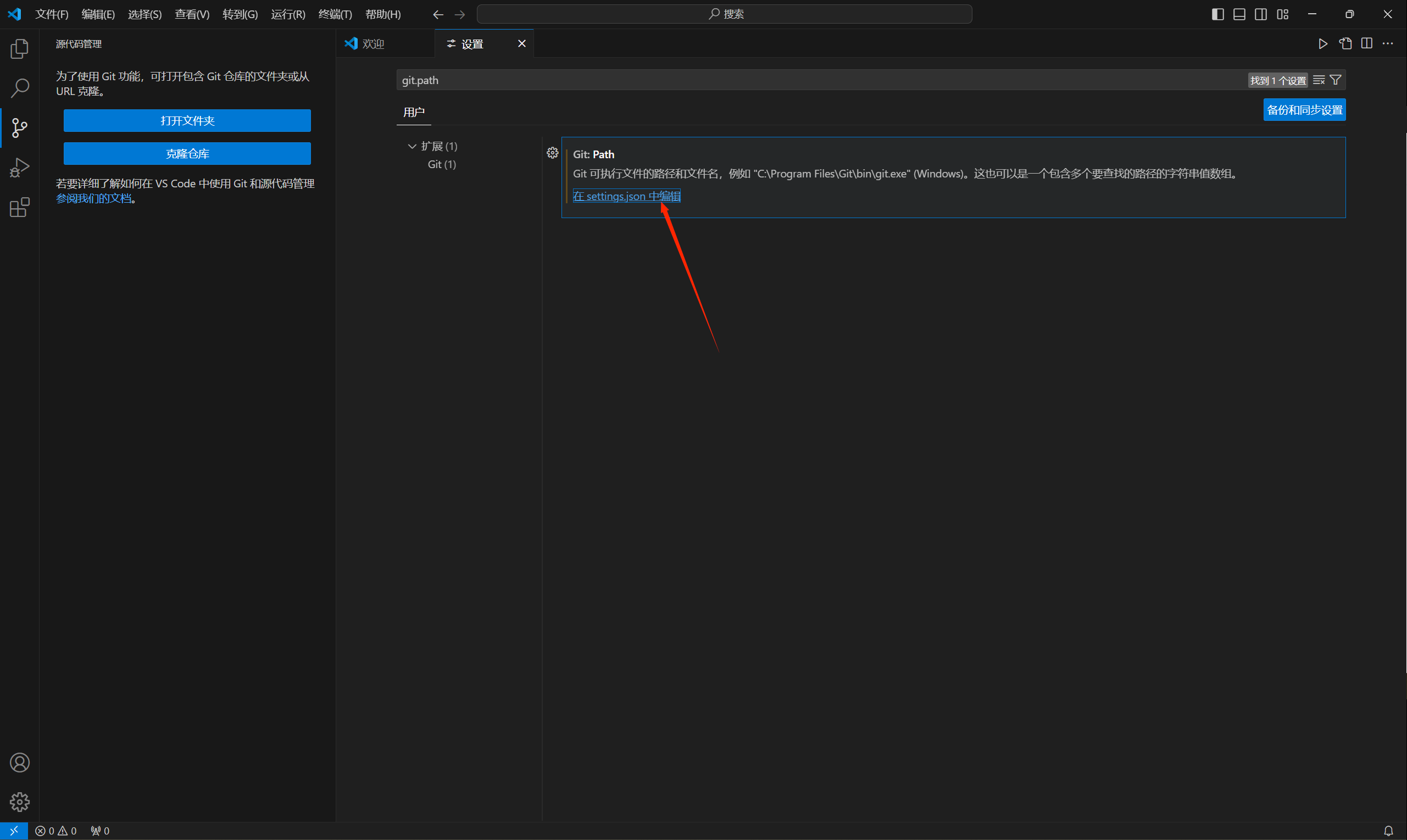Toggle the bottom panel layout icon
Screen dimensions: 1407x840
(1239, 14)
